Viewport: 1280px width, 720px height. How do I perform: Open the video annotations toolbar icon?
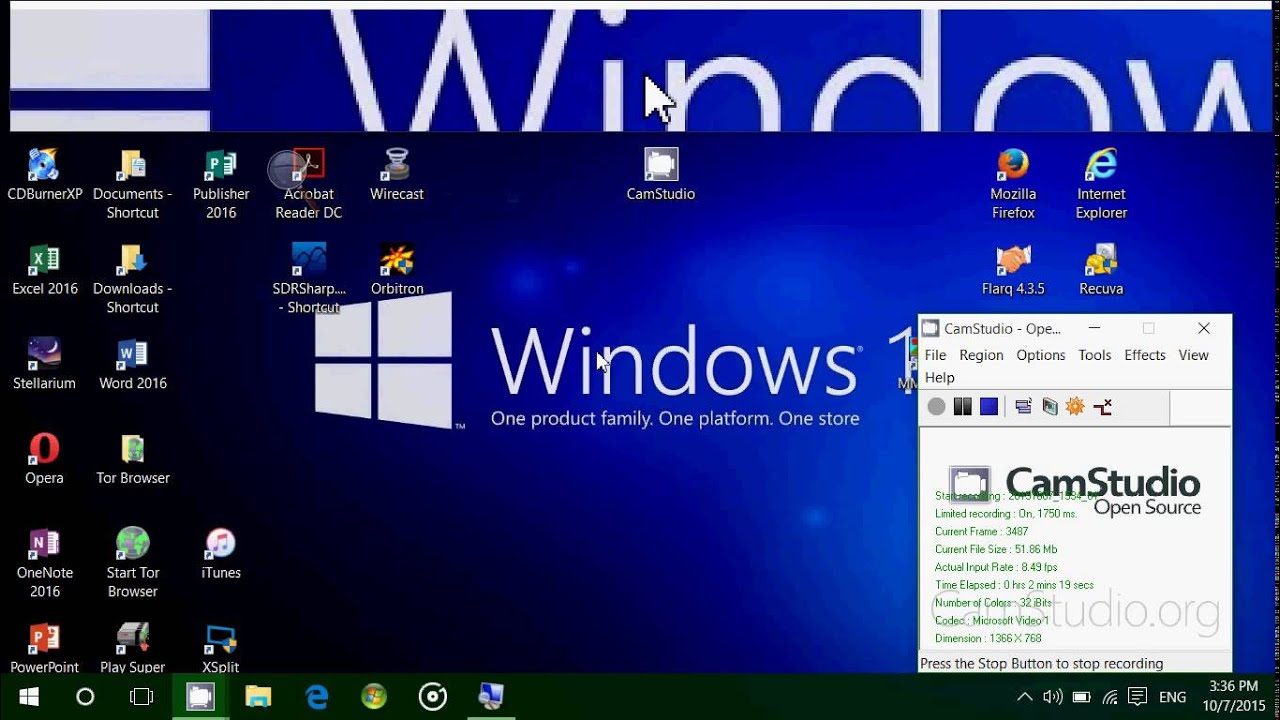coord(1048,406)
